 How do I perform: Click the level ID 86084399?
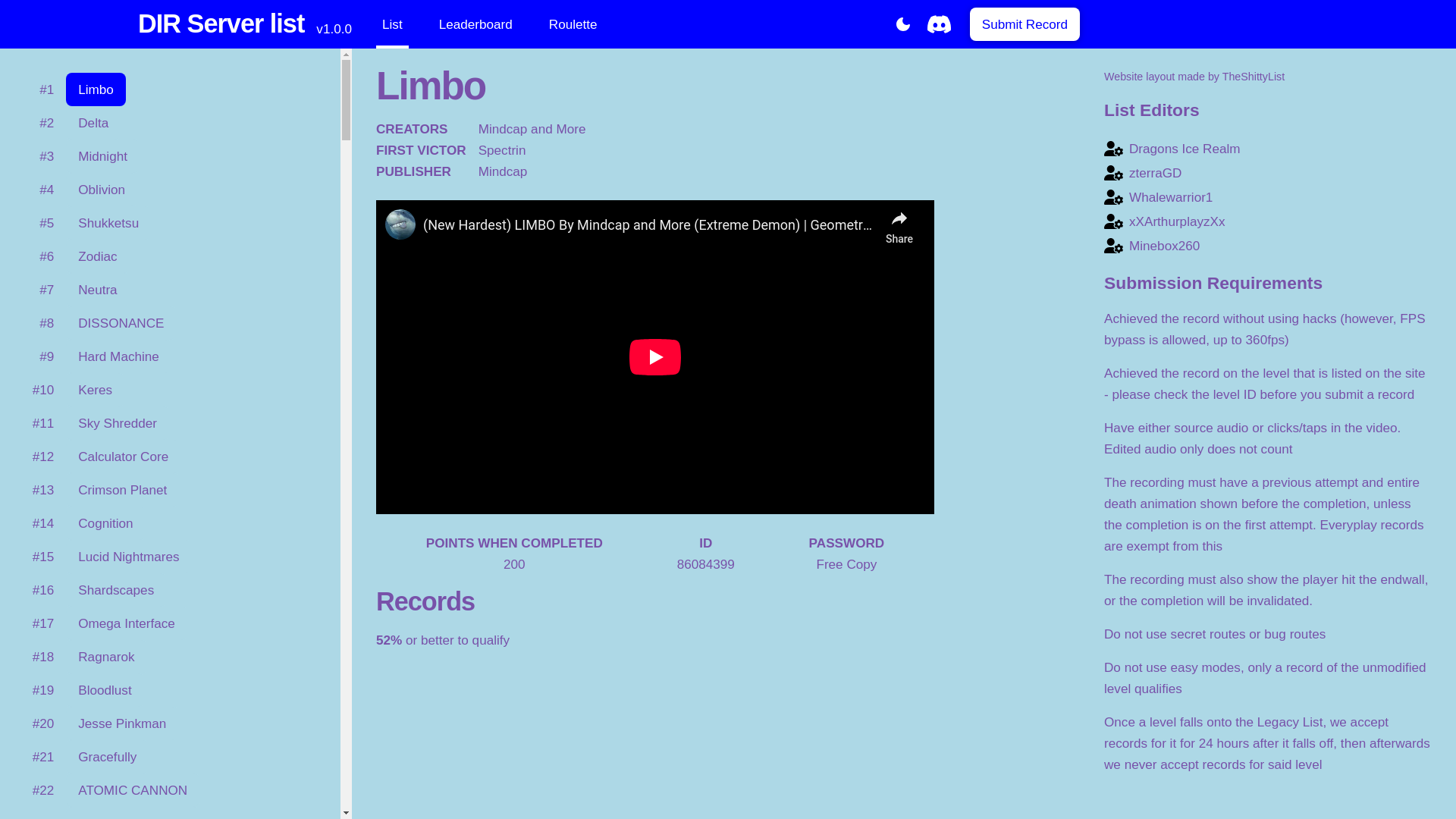point(705,565)
